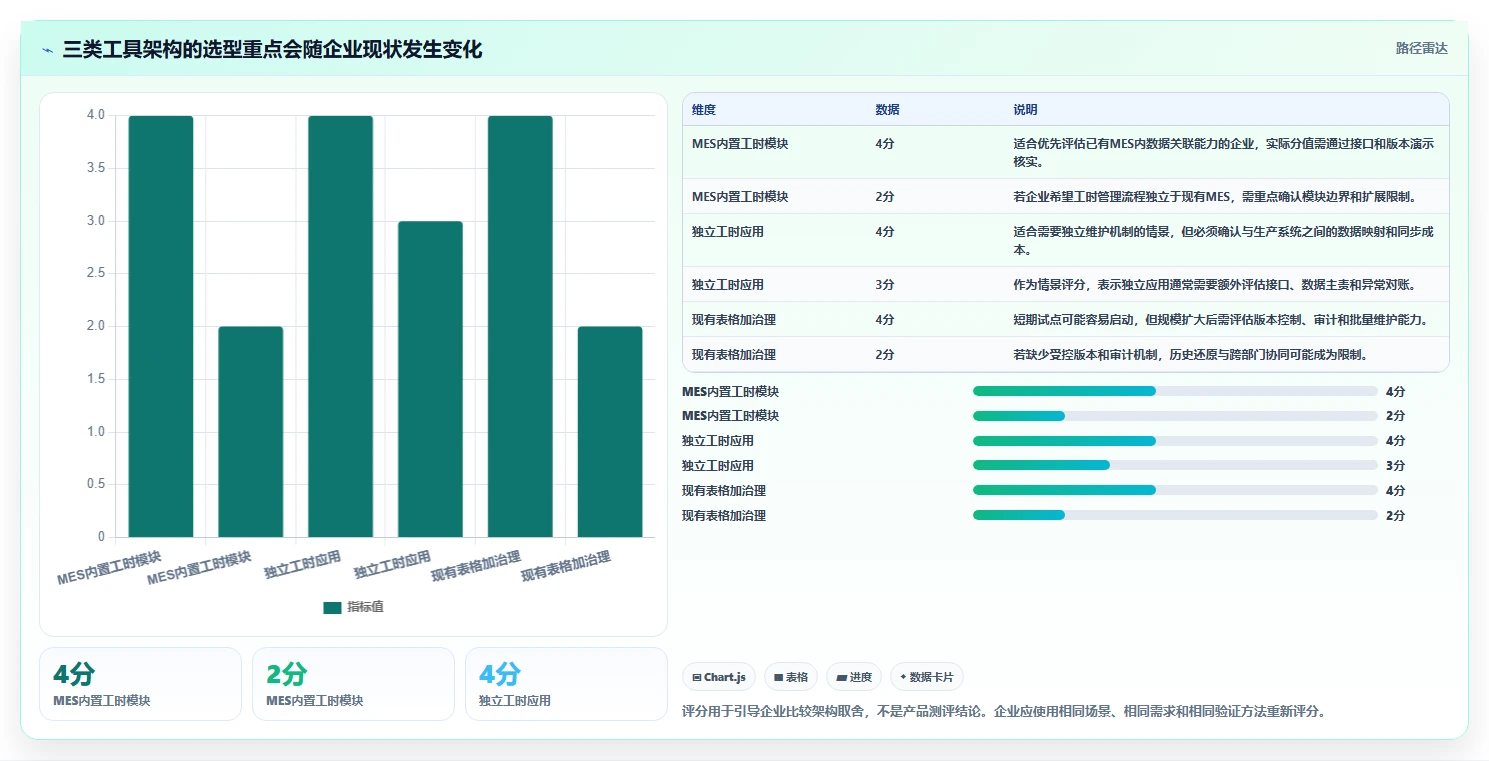The width and height of the screenshot is (1489, 761).
Task: Click the 数据卡片 chip
Action: tap(927, 677)
